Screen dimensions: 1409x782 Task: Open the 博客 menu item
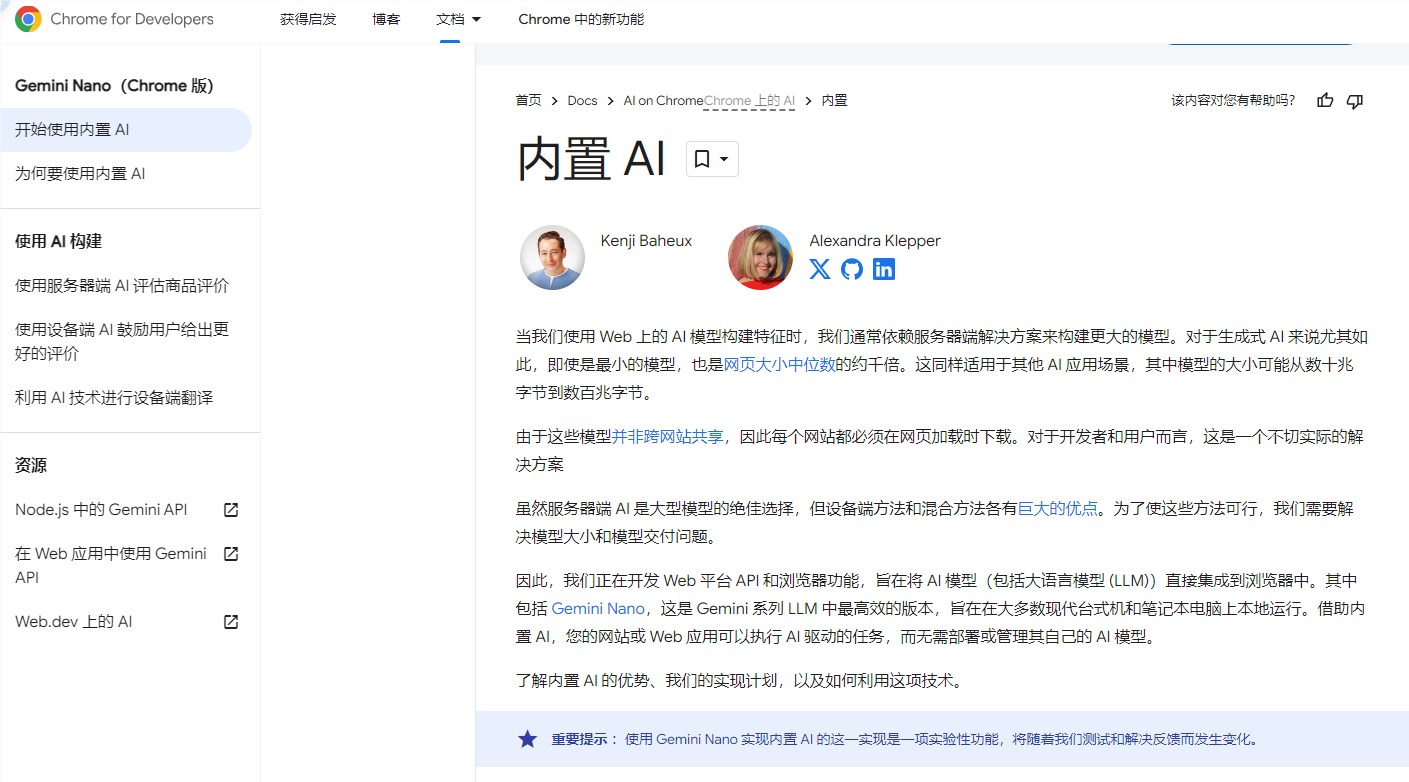tap(386, 18)
